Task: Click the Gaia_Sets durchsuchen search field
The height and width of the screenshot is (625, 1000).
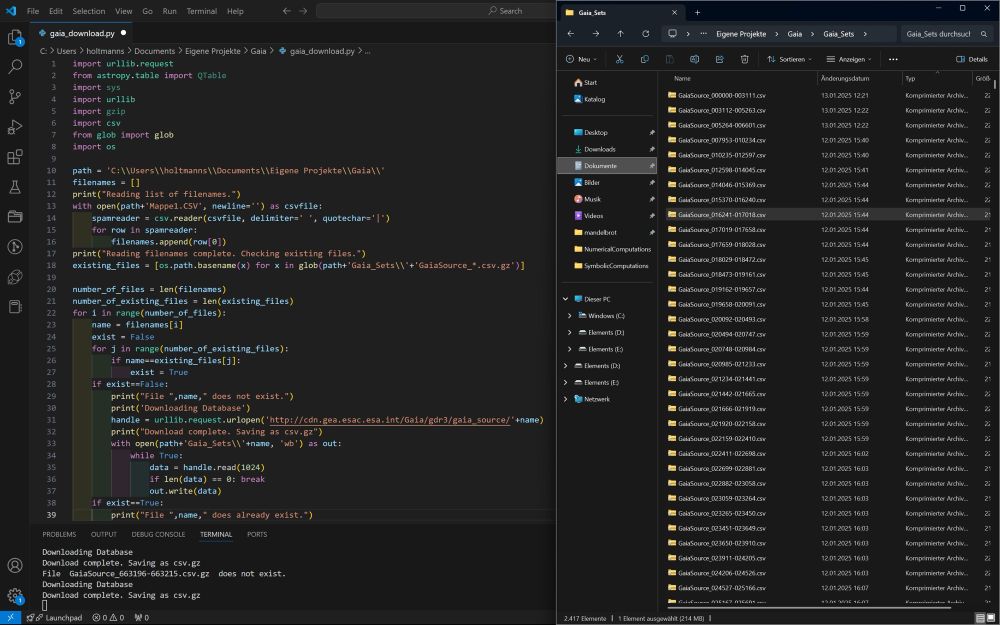Action: coord(946,34)
